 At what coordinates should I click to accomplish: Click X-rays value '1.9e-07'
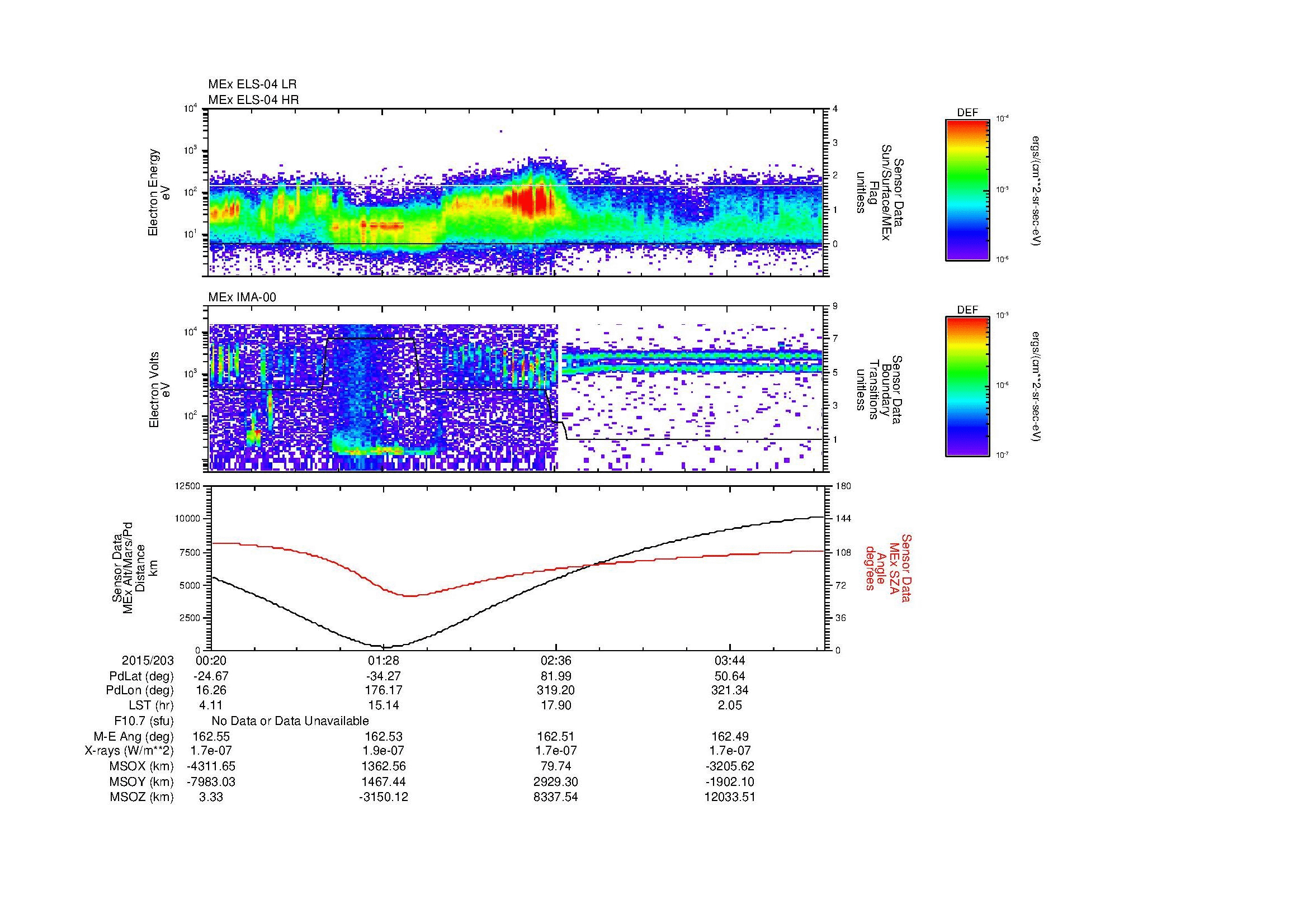tap(384, 751)
